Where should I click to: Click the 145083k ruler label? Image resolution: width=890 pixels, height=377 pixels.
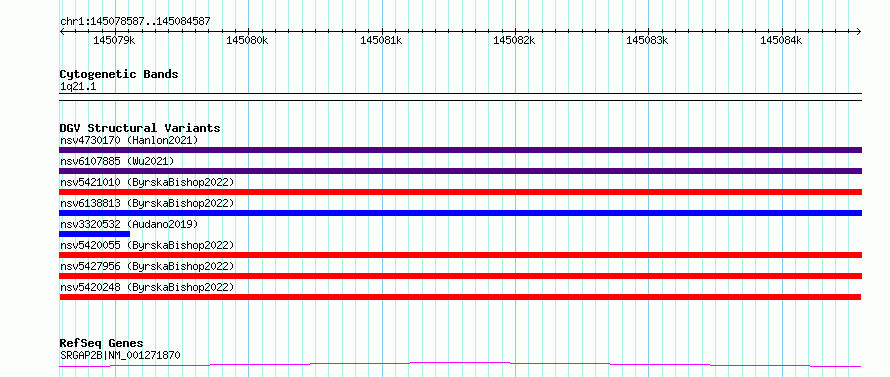coord(648,40)
